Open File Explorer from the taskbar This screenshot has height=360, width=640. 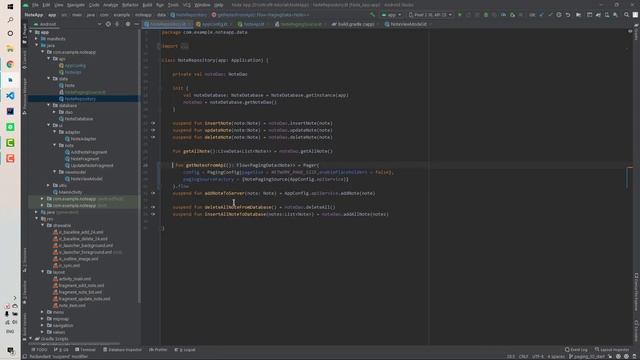[x=10, y=49]
